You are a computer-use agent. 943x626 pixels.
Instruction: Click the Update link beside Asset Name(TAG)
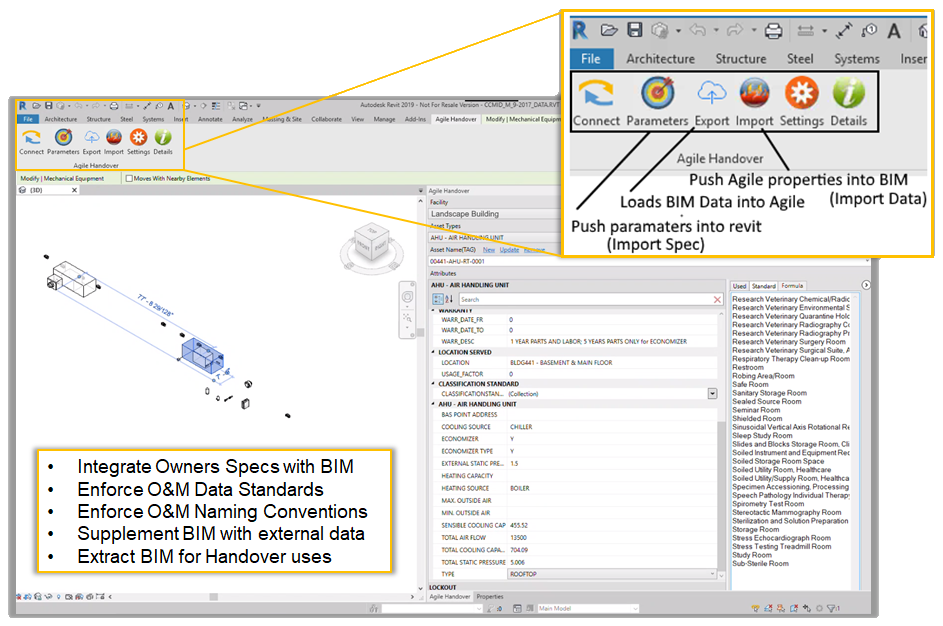pyautogui.click(x=509, y=250)
